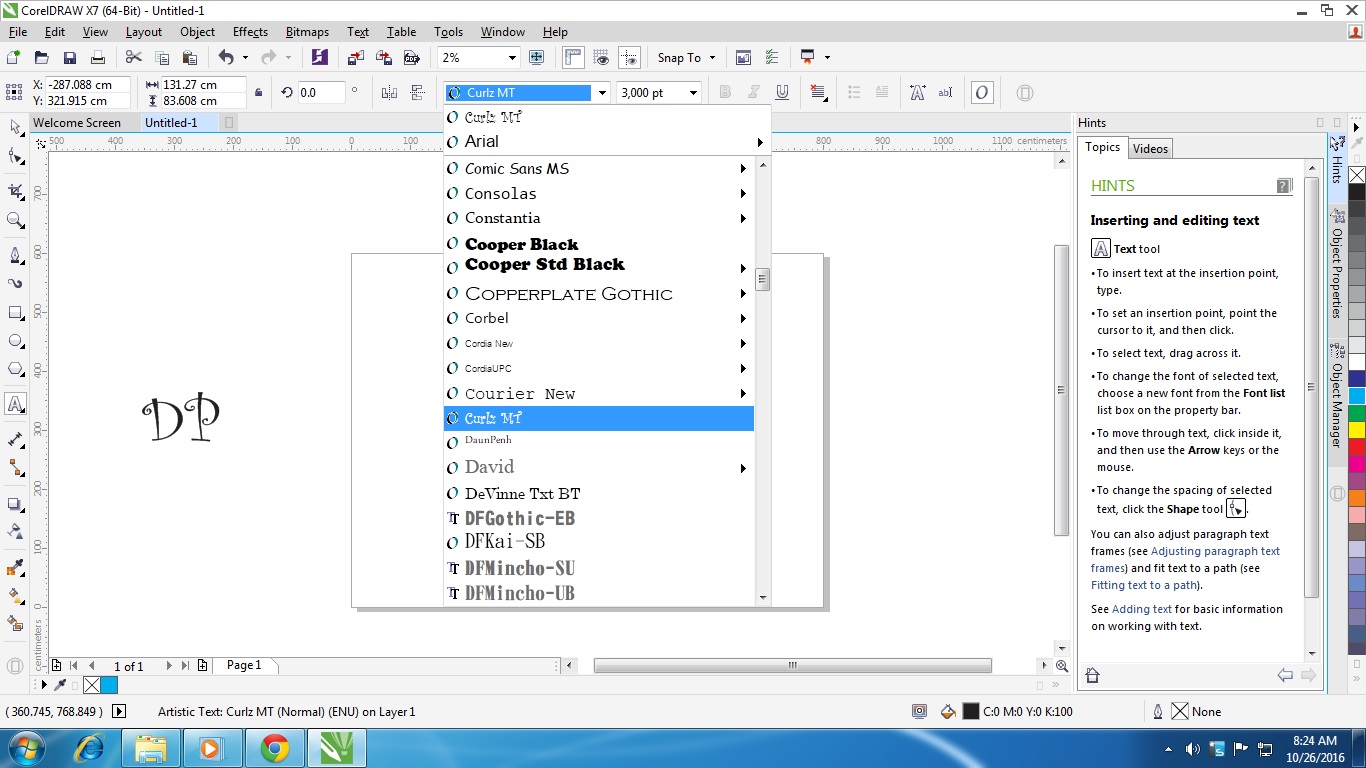The width and height of the screenshot is (1366, 768).
Task: Click the Print icon
Action: 98,58
